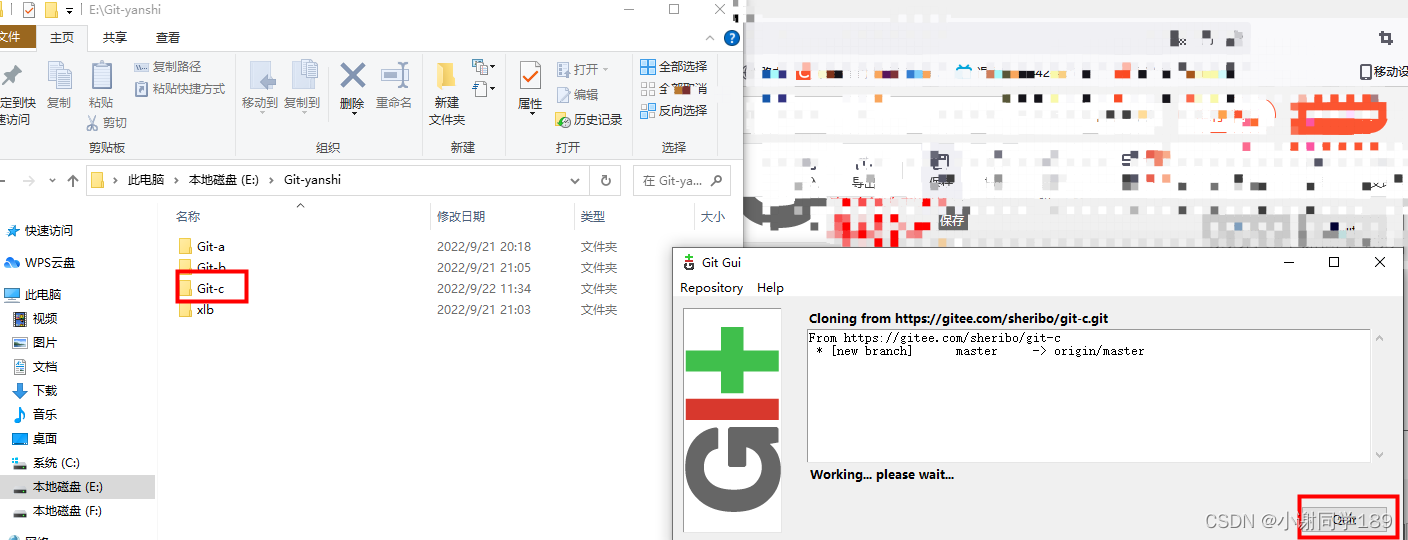Open the recent locations dropdown arrow
This screenshot has height=540, width=1408.
[52, 181]
